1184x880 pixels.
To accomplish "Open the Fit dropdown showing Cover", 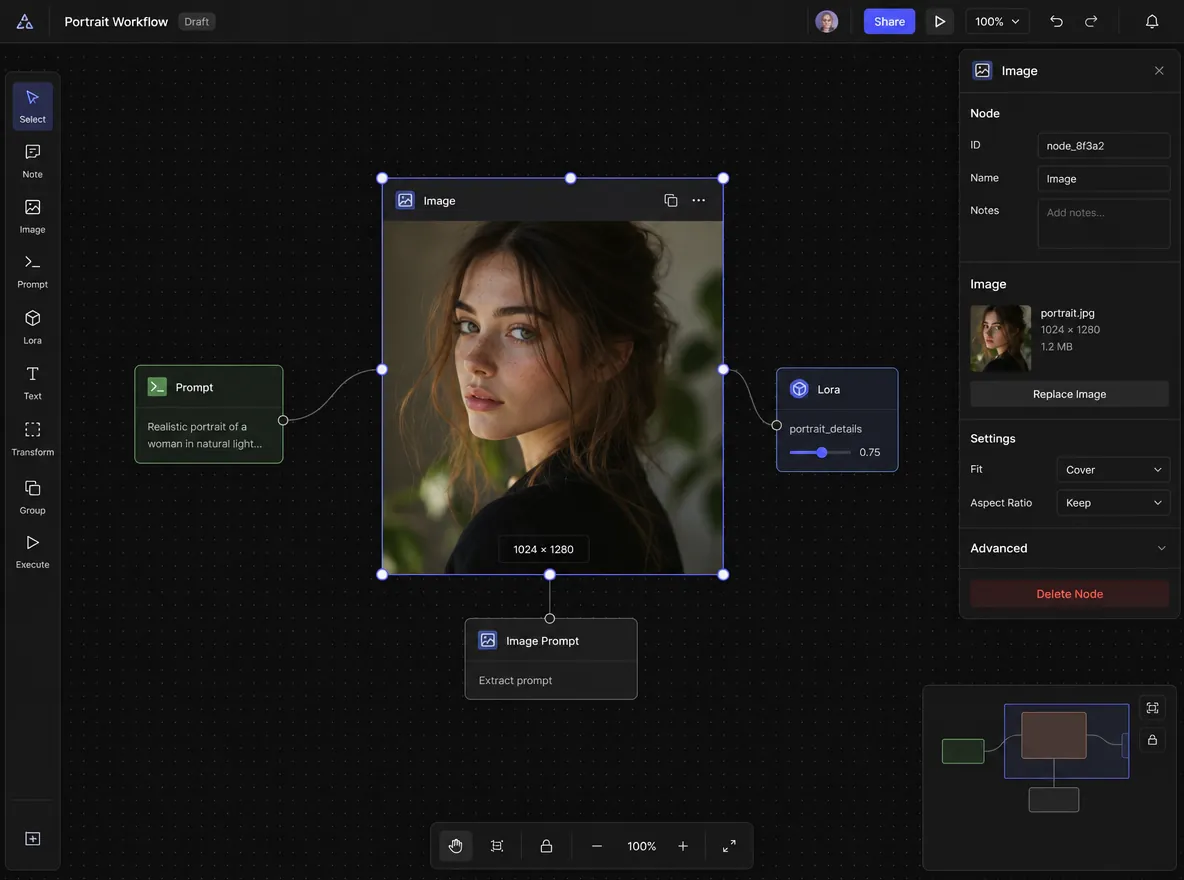I will (1113, 469).
